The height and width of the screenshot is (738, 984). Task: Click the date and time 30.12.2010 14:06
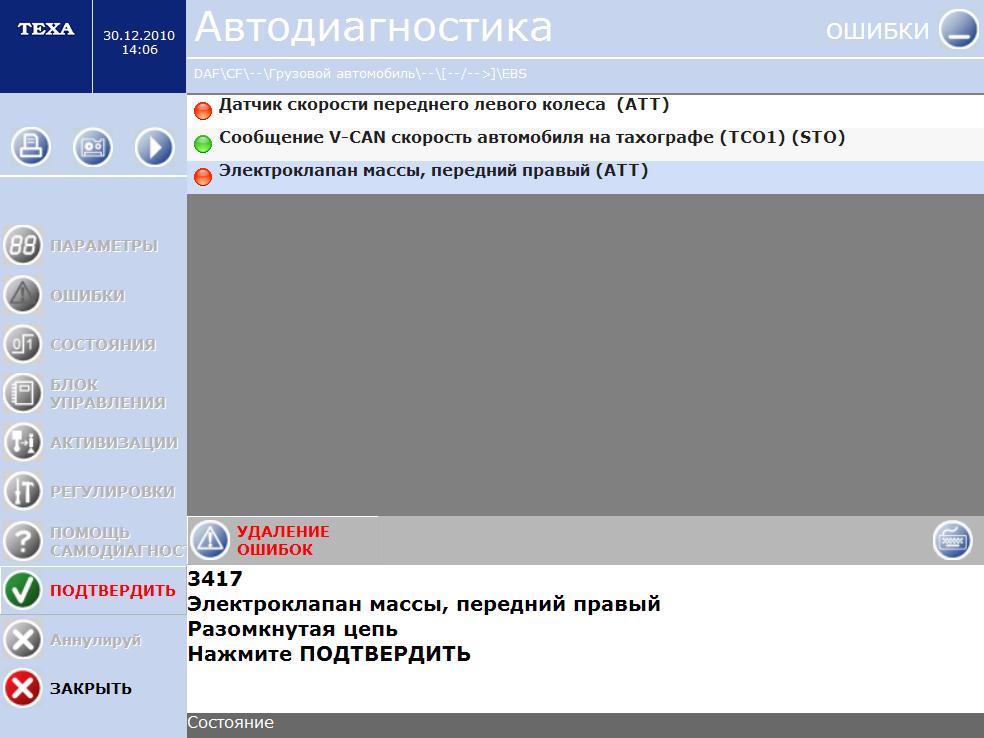[x=139, y=43]
